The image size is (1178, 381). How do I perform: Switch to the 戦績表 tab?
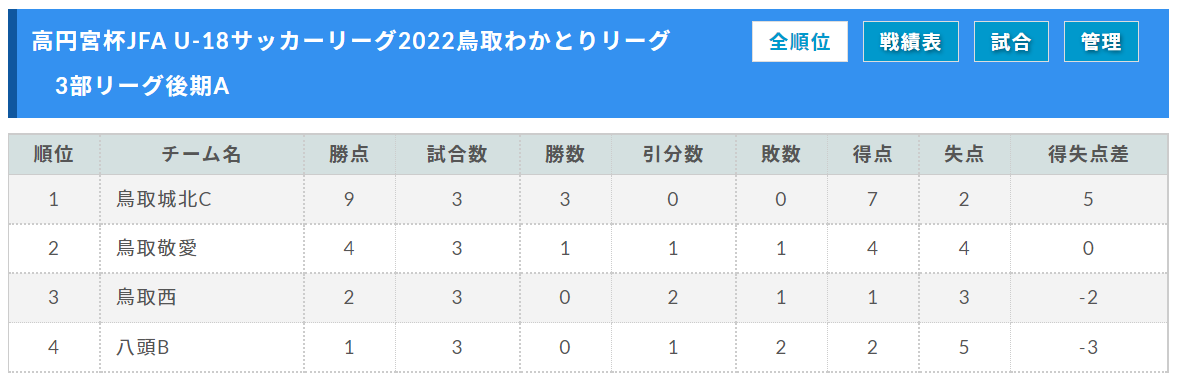pos(911,41)
